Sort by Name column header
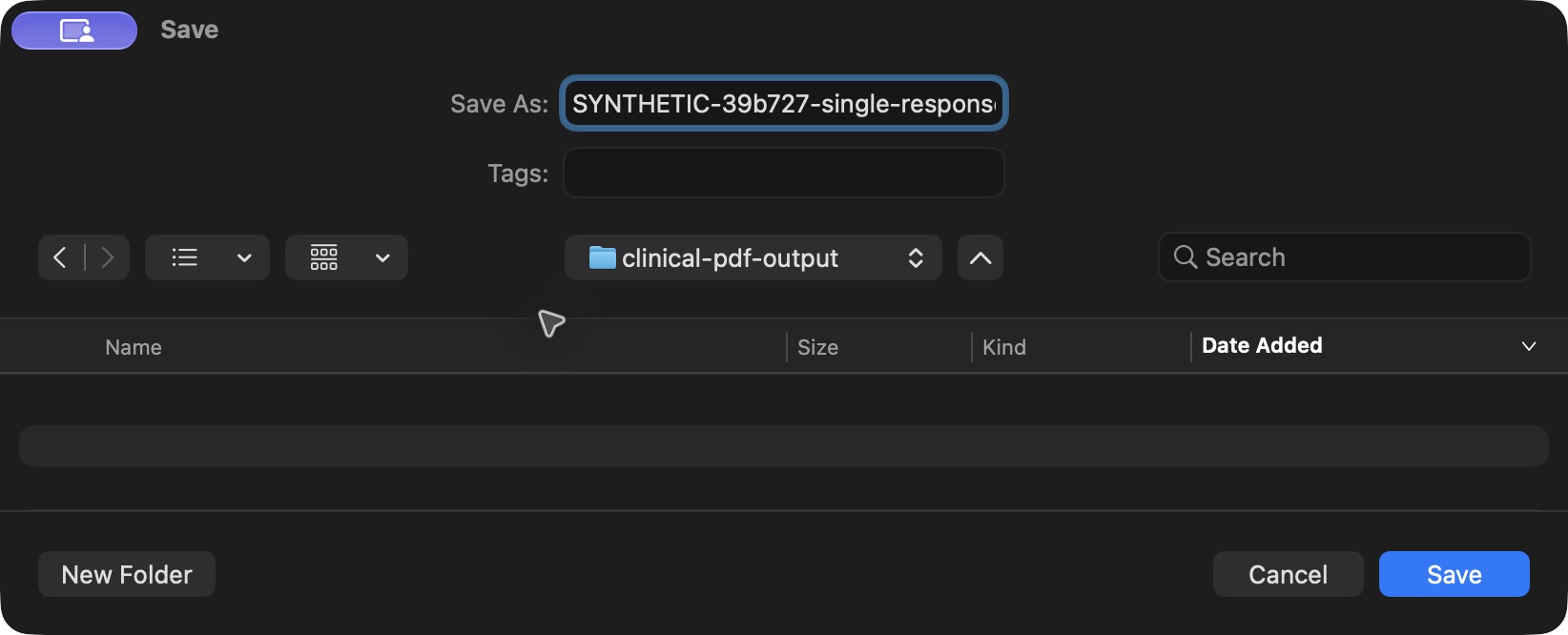This screenshot has height=635, width=1568. (x=134, y=347)
